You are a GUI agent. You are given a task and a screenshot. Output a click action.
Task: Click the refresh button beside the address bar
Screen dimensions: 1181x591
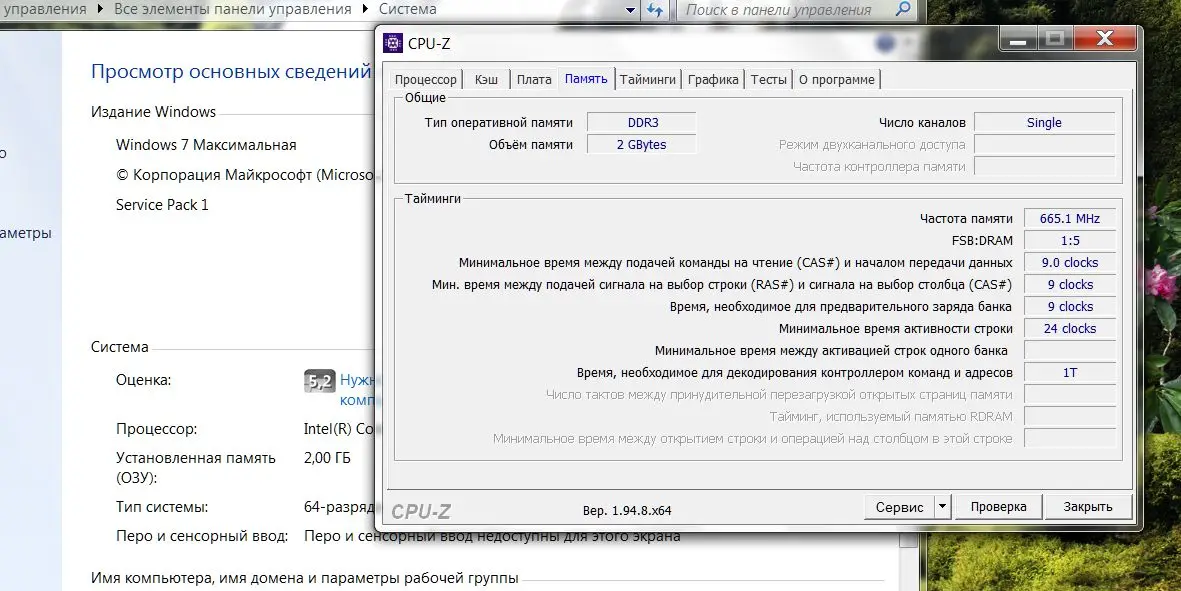[655, 10]
